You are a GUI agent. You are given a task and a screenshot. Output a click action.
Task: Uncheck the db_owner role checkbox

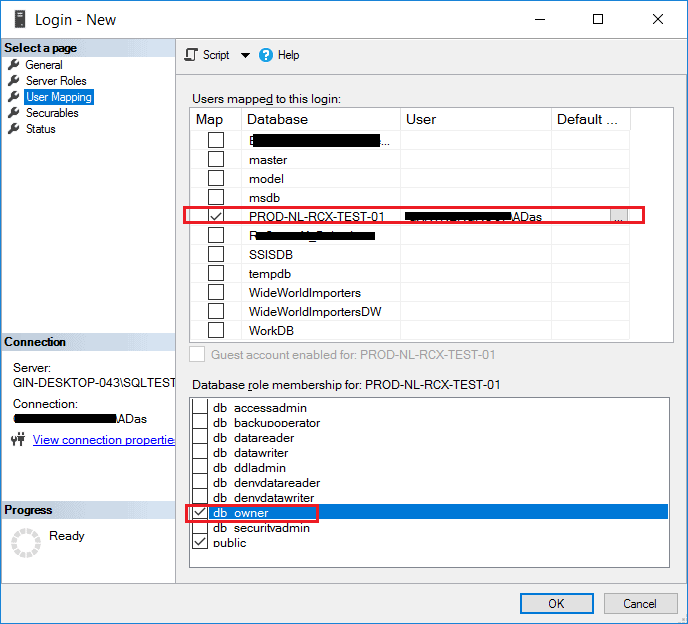coord(200,513)
